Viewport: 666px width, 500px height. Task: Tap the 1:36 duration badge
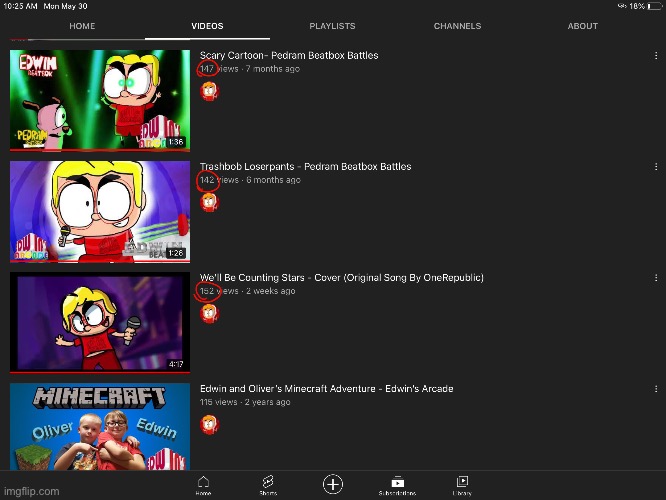click(x=175, y=142)
